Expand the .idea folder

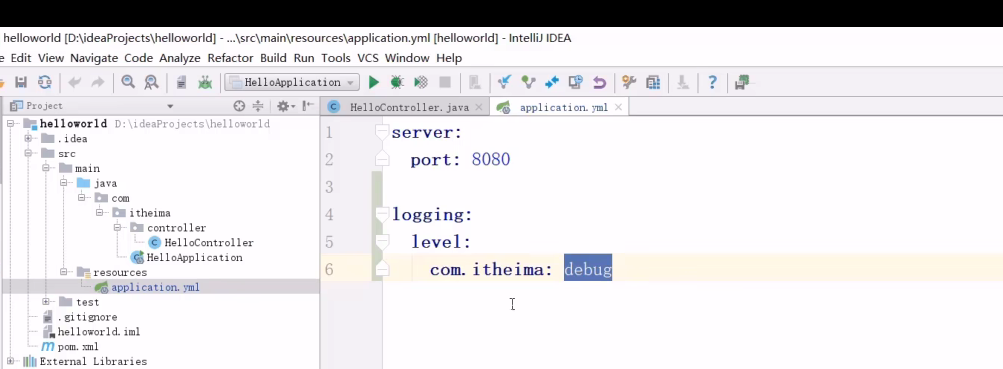tap(28, 138)
